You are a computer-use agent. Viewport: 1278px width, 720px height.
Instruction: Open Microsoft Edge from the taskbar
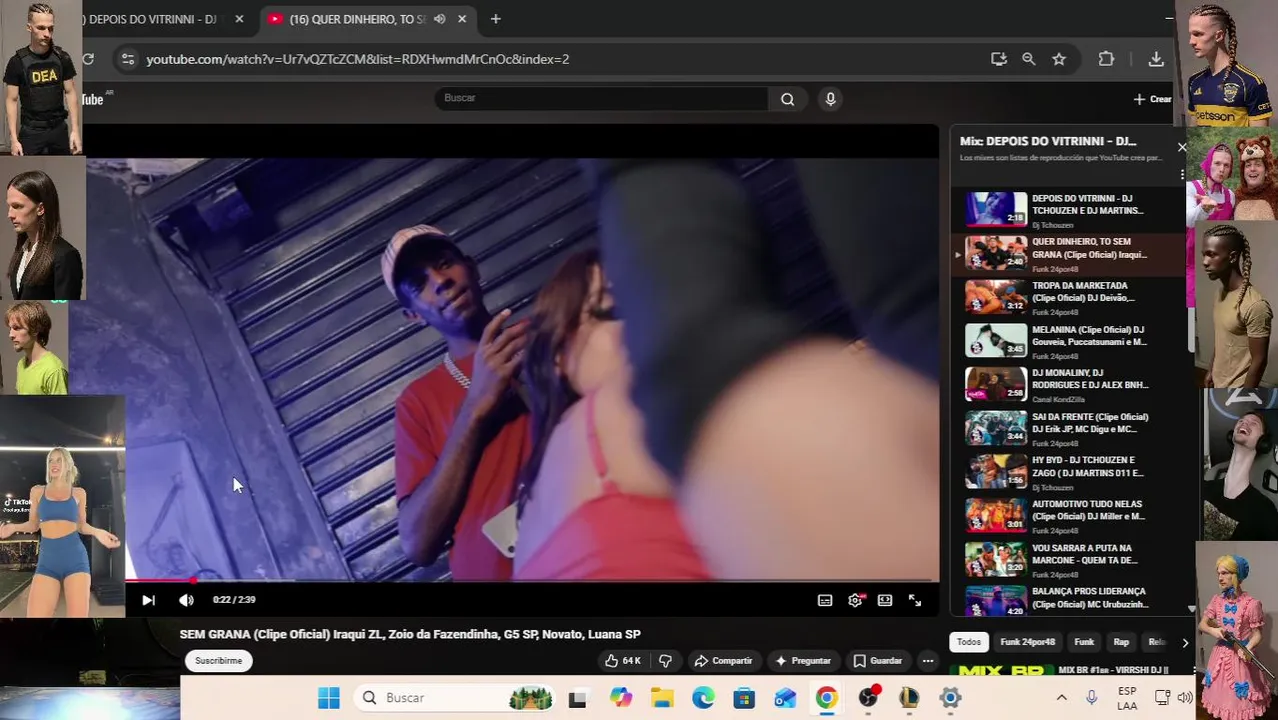click(x=703, y=698)
